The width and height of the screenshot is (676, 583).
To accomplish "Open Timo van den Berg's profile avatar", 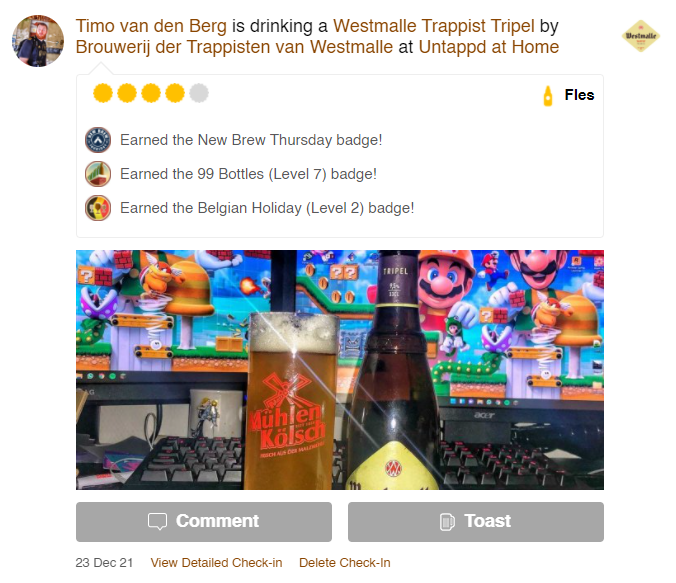I will [x=38, y=41].
